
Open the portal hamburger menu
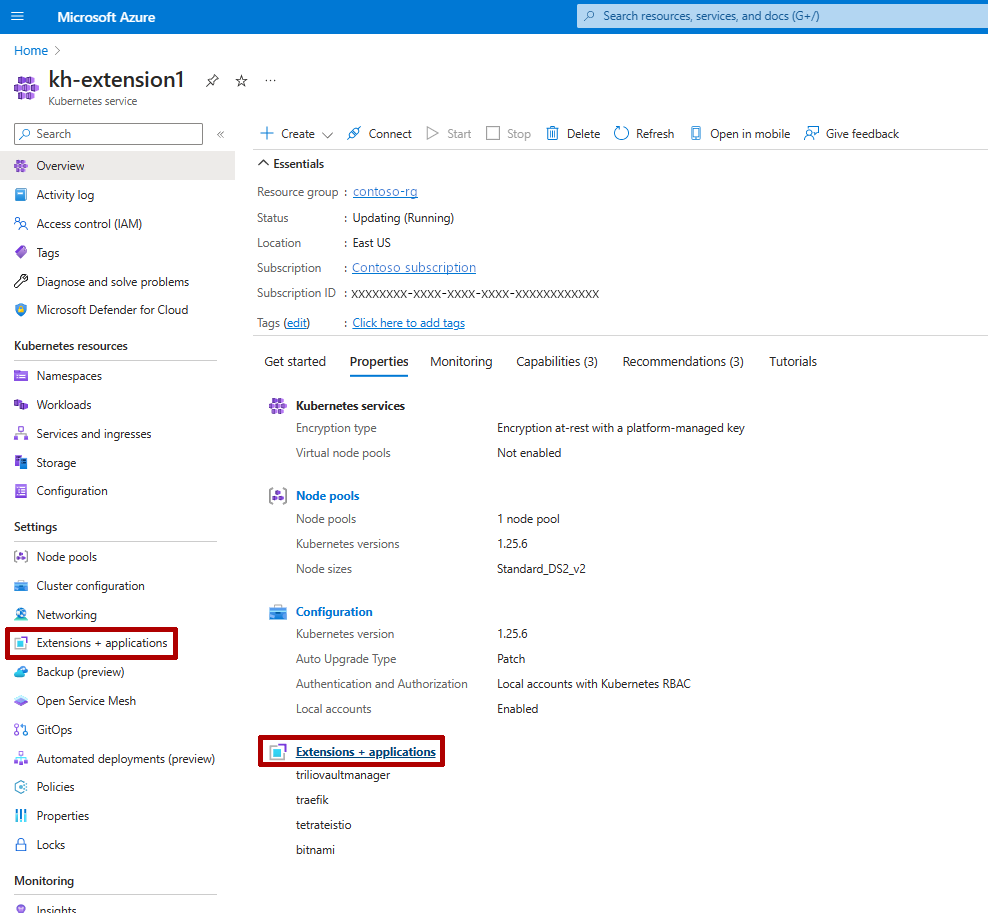tap(17, 17)
